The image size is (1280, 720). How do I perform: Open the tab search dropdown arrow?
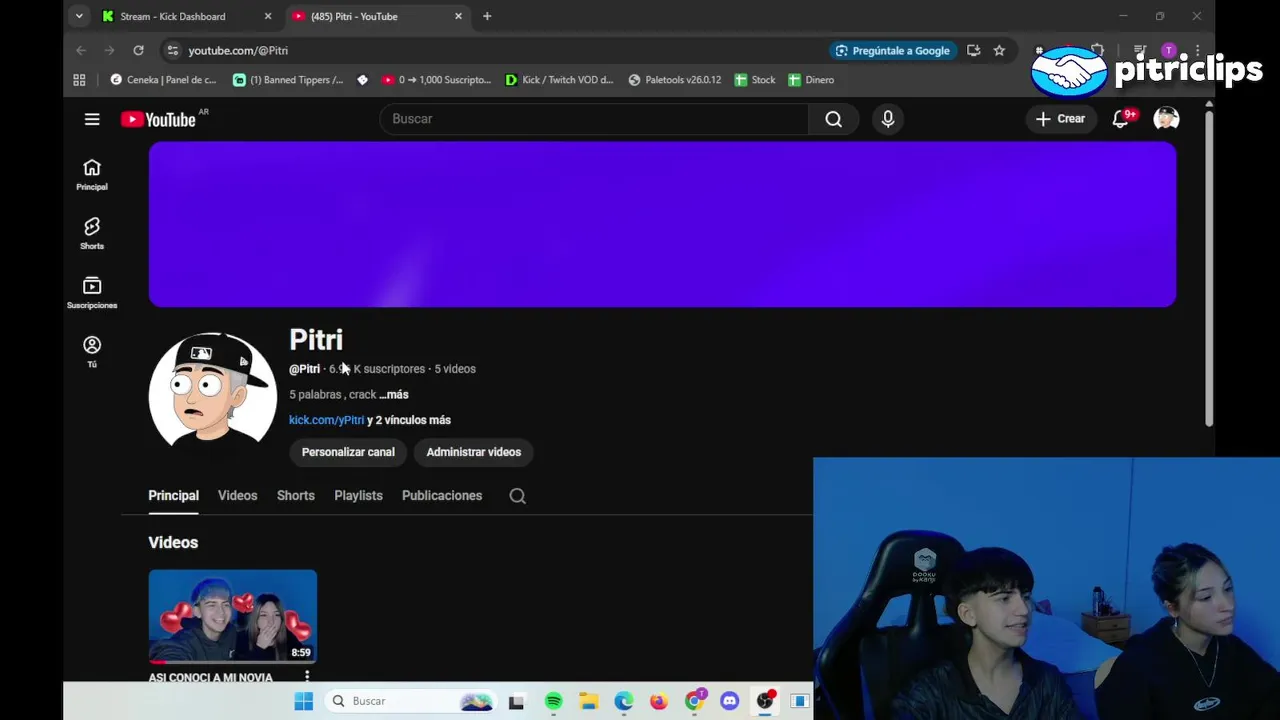[79, 16]
